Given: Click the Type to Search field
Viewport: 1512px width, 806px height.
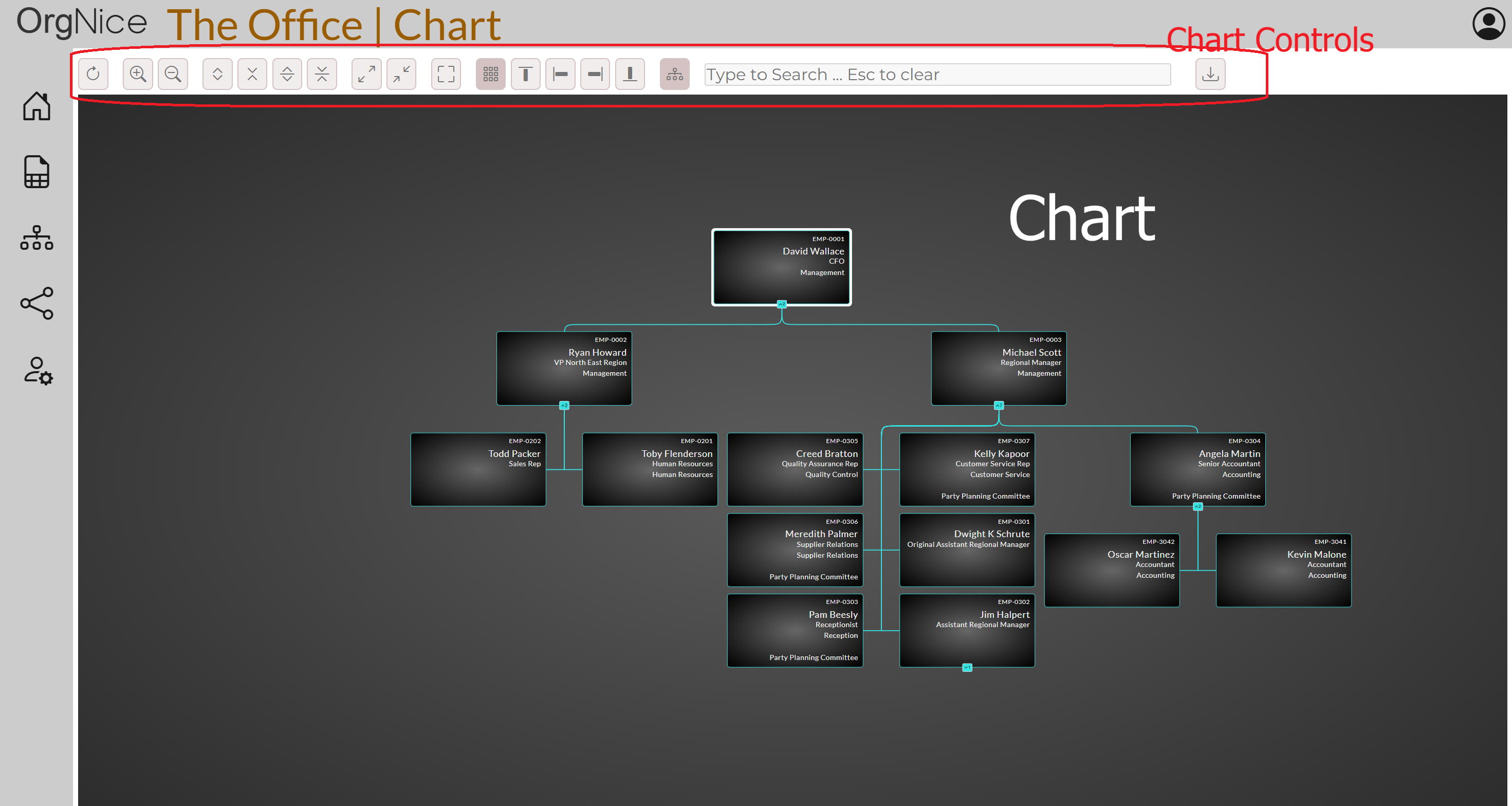Looking at the screenshot, I should click(936, 74).
